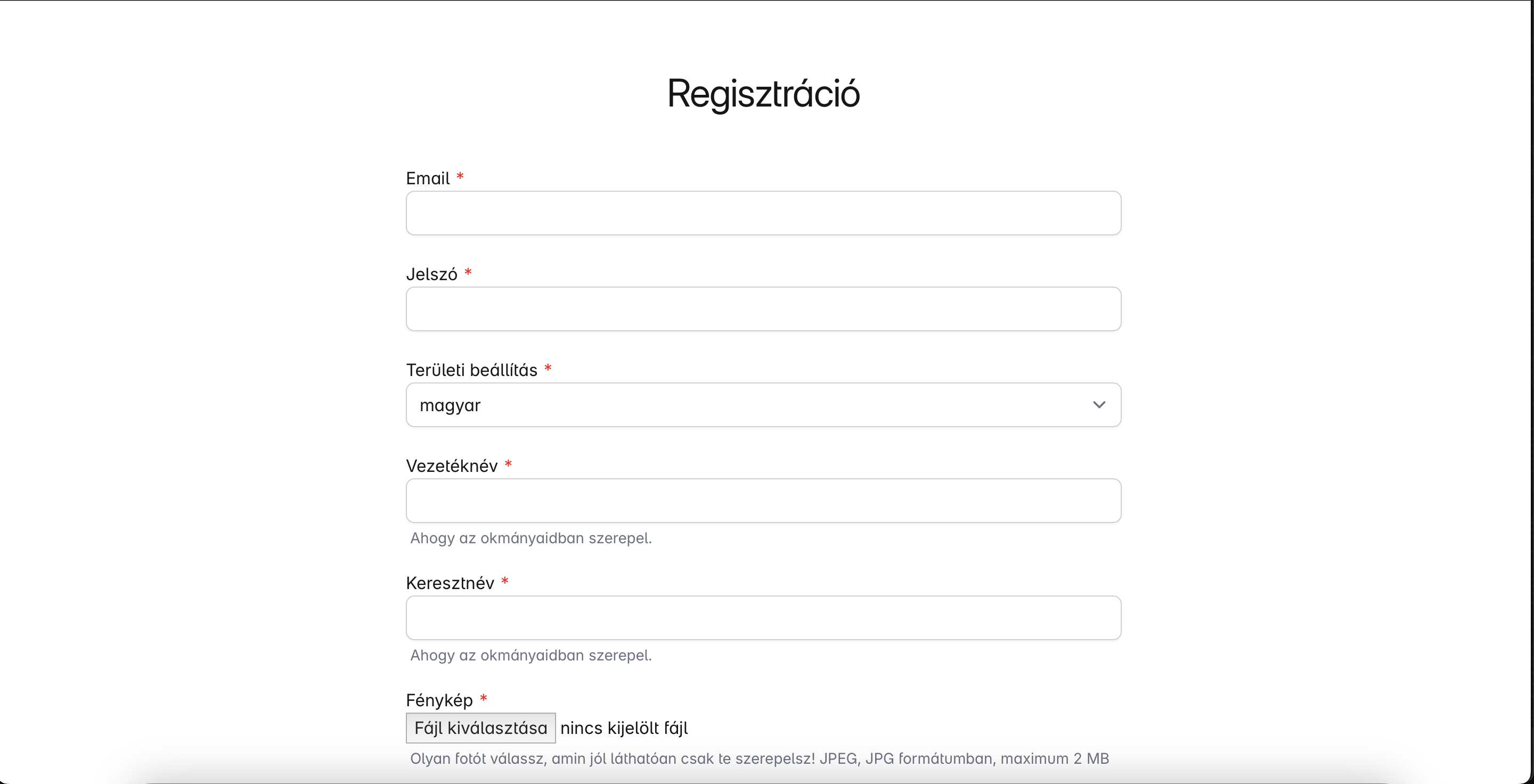
Task: Click the Területi beállítás label text
Action: pyautogui.click(x=471, y=370)
